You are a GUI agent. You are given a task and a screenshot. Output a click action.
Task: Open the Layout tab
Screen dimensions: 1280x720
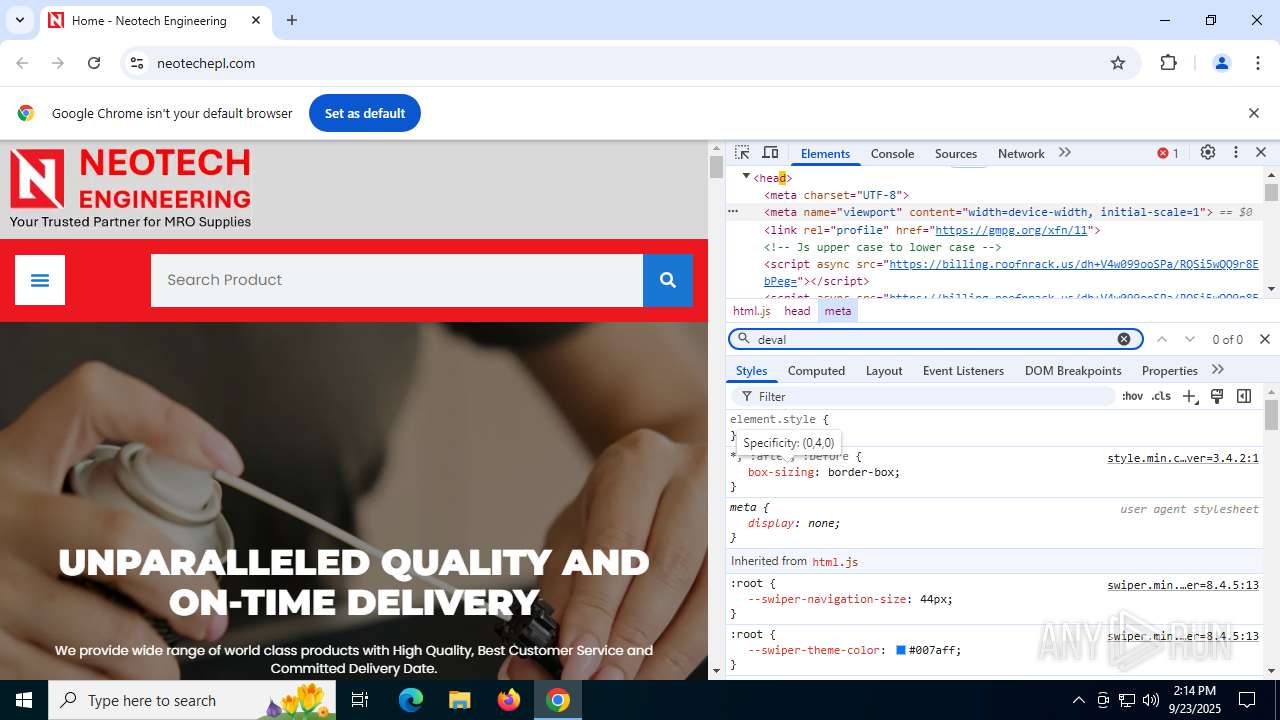[884, 370]
